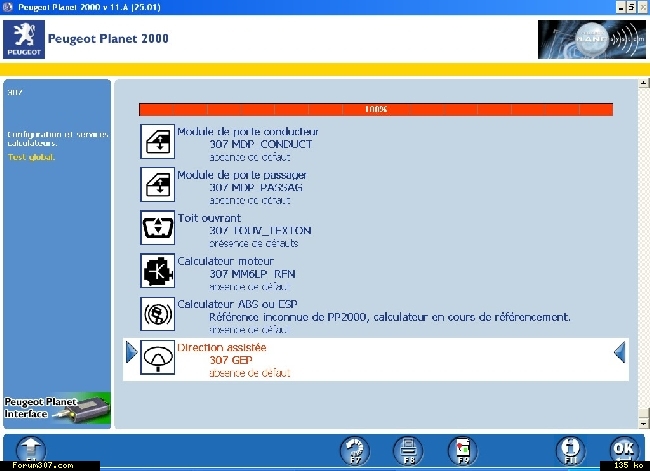This screenshot has width=650, height=471.
Task: Click the Peugeot Planet Interface device image
Action: 57,409
